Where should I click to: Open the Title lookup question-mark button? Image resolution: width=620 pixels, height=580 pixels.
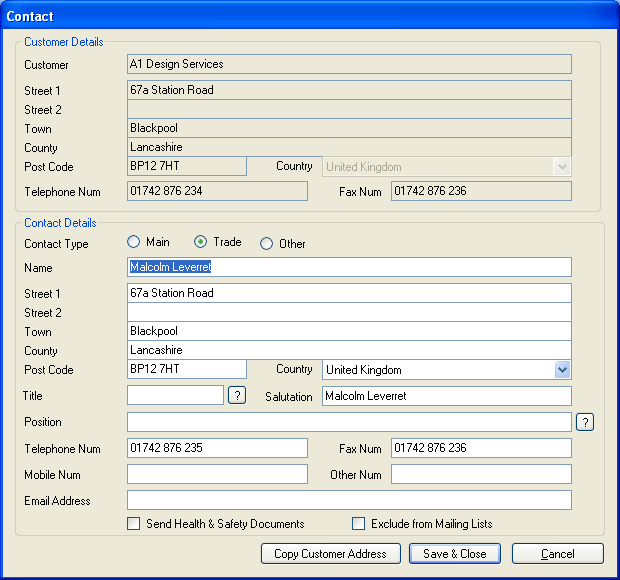tap(237, 395)
